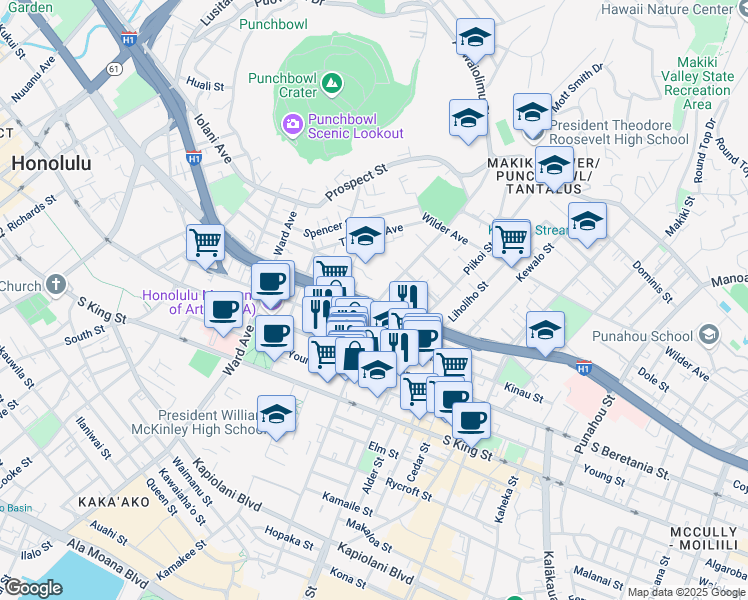748x600 pixels.
Task: Click the school marker on Spencer/Thurston Ave
Action: point(365,237)
